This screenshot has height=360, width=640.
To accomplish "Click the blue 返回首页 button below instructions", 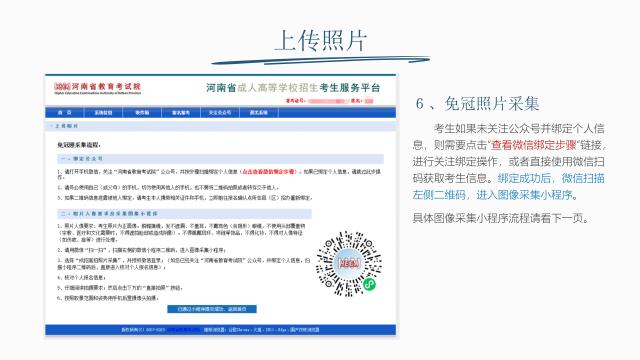I will coord(212,309).
